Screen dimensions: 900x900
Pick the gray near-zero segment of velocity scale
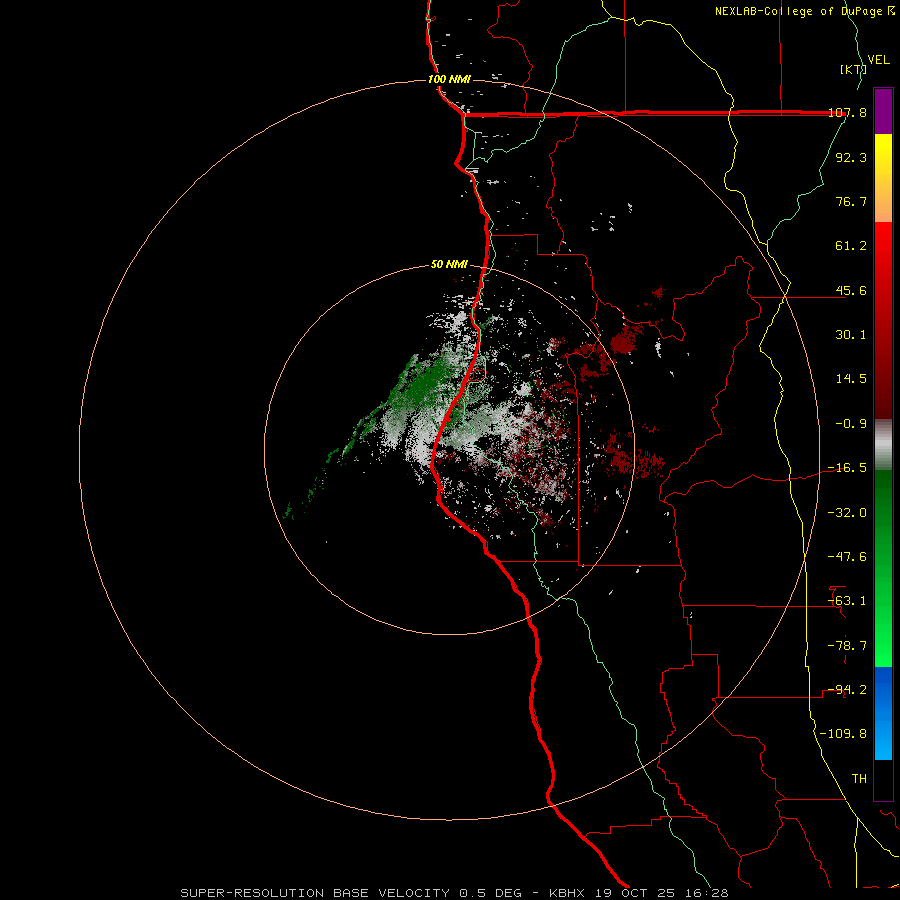pyautogui.click(x=883, y=442)
